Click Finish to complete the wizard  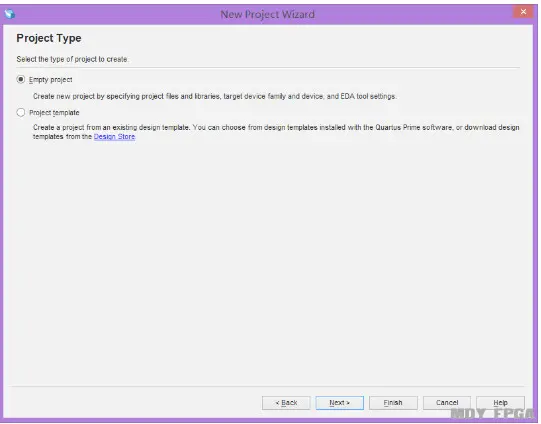click(x=393, y=403)
